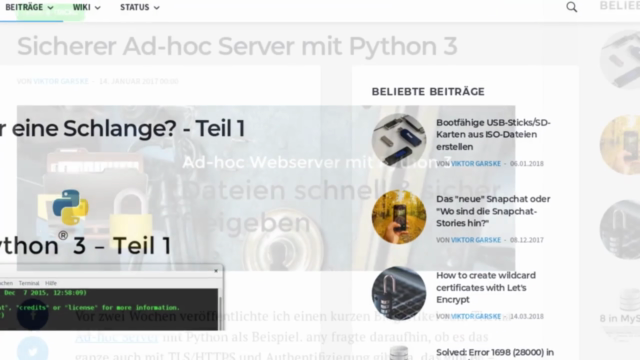Click author Viktor Garske under wildcard certificates post
This screenshot has height=360, width=640.
click(x=476, y=316)
